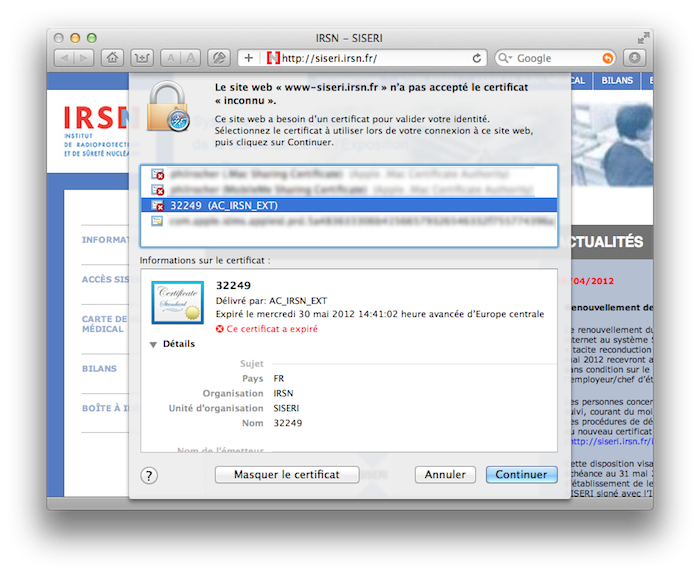Click the Safari back navigation arrow
Viewport: 700px width, 575px height.
click(65, 58)
